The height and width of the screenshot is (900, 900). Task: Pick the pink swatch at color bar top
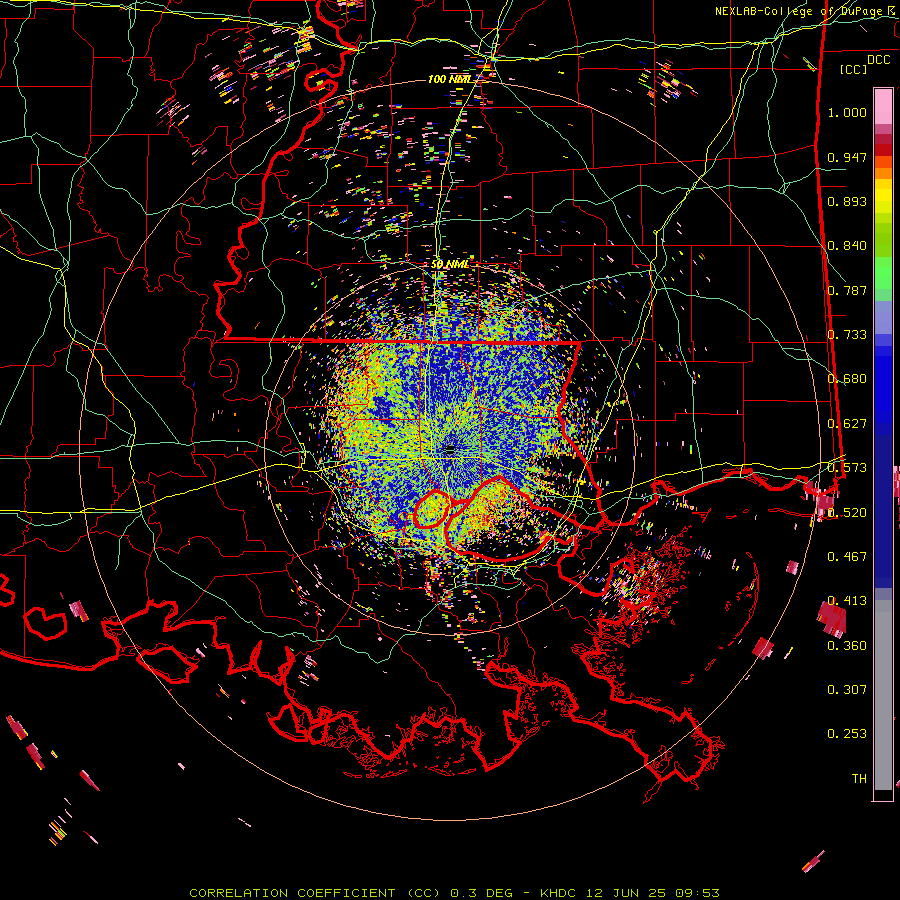tap(883, 106)
